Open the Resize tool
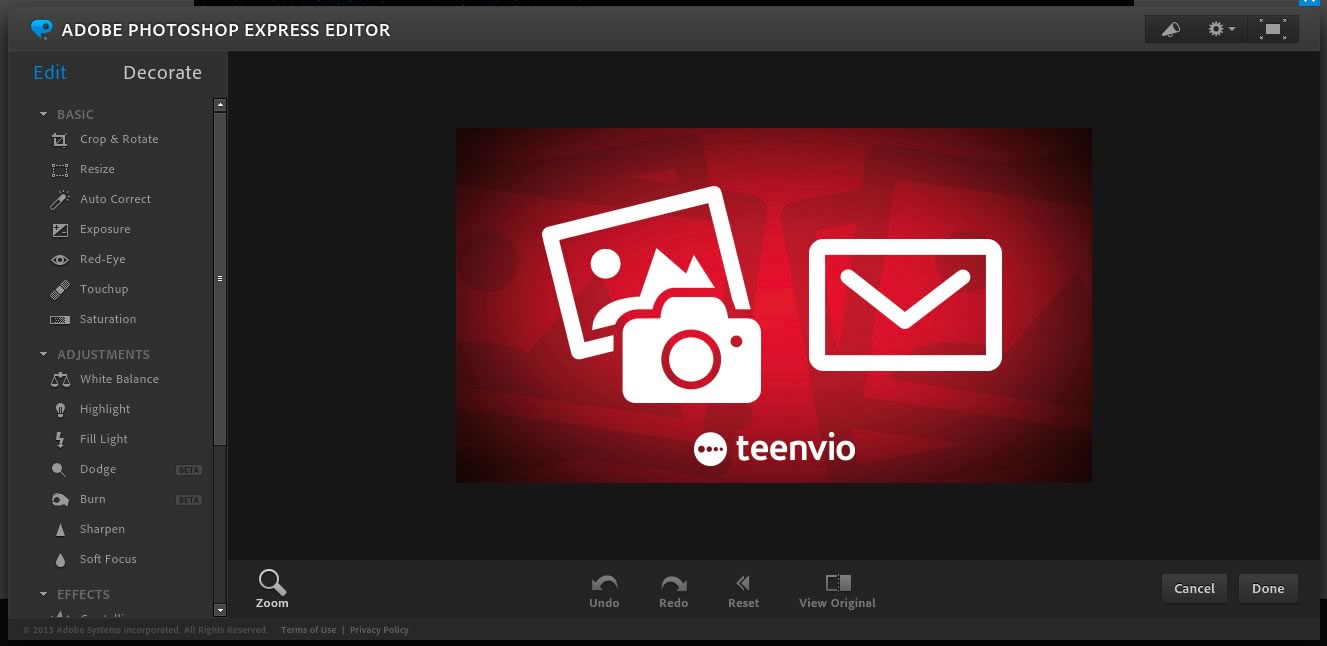 [x=97, y=169]
